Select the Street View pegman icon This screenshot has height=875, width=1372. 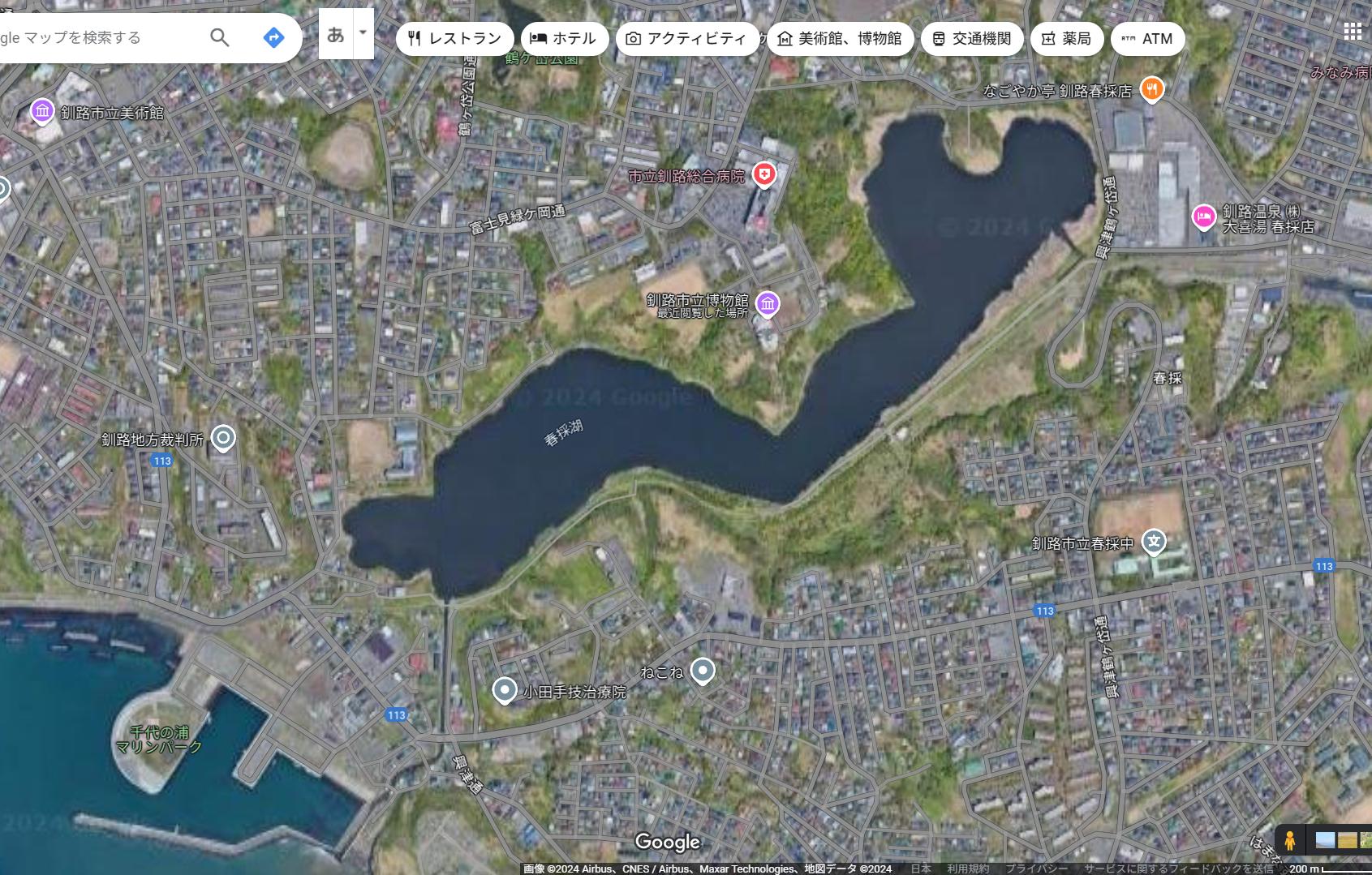coord(1289,841)
